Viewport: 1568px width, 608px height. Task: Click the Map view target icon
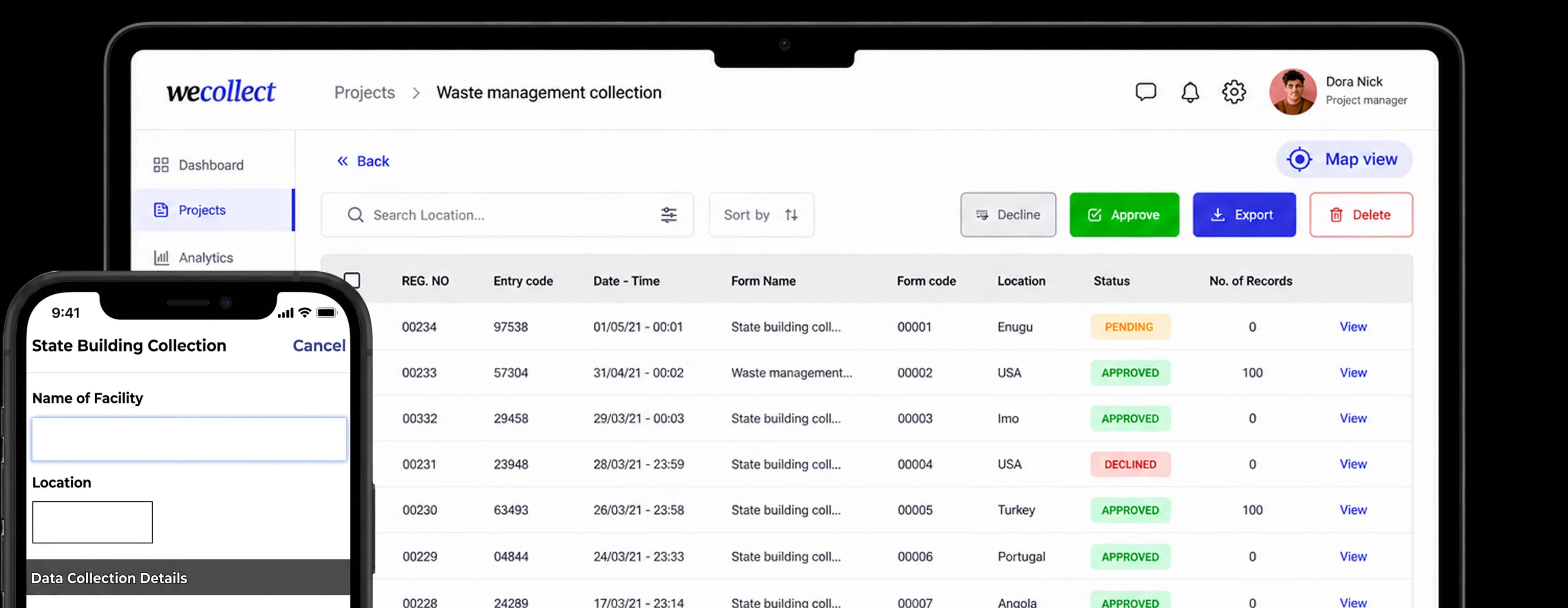pos(1299,160)
